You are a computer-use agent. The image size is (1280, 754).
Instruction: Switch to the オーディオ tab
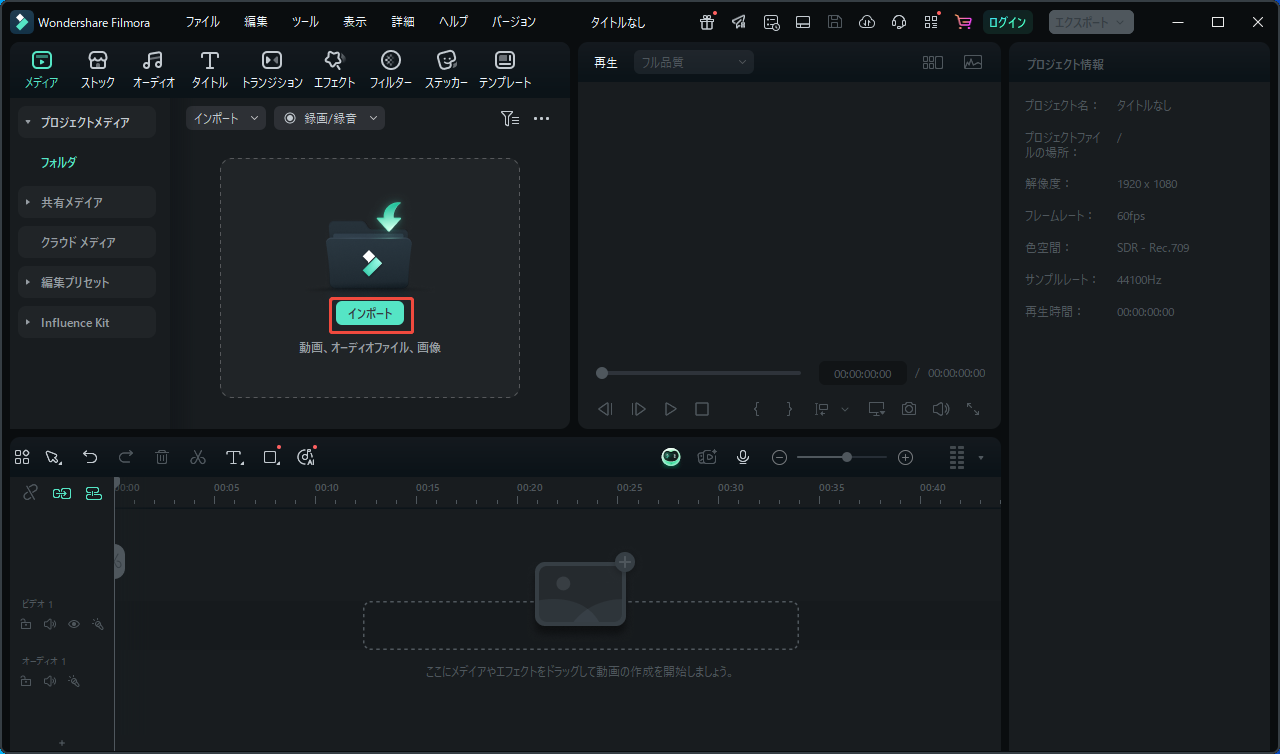[153, 68]
